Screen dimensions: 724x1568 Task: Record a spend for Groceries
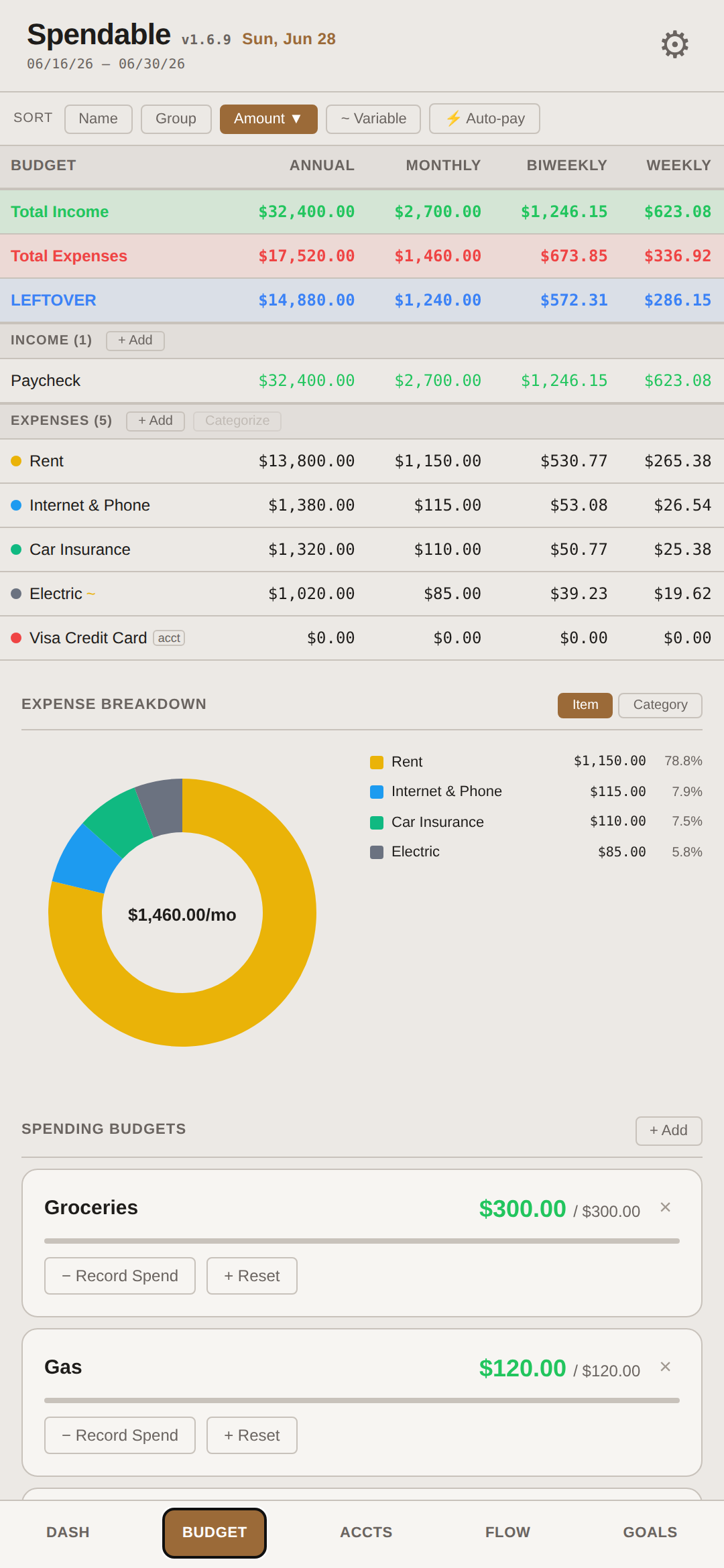120,1276
